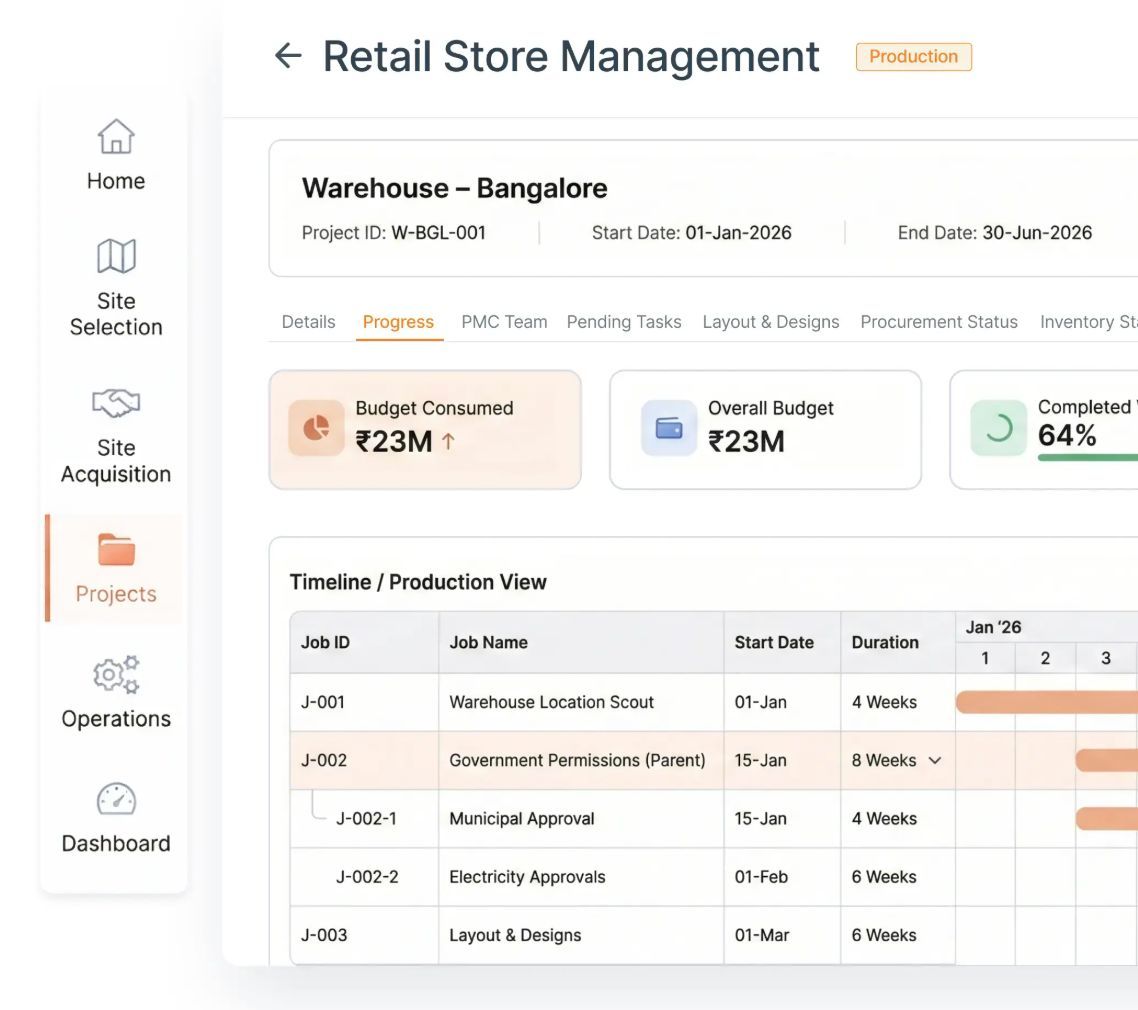Click the Warehouse – Bangalore project title
The height and width of the screenshot is (1010, 1138).
tap(454, 188)
